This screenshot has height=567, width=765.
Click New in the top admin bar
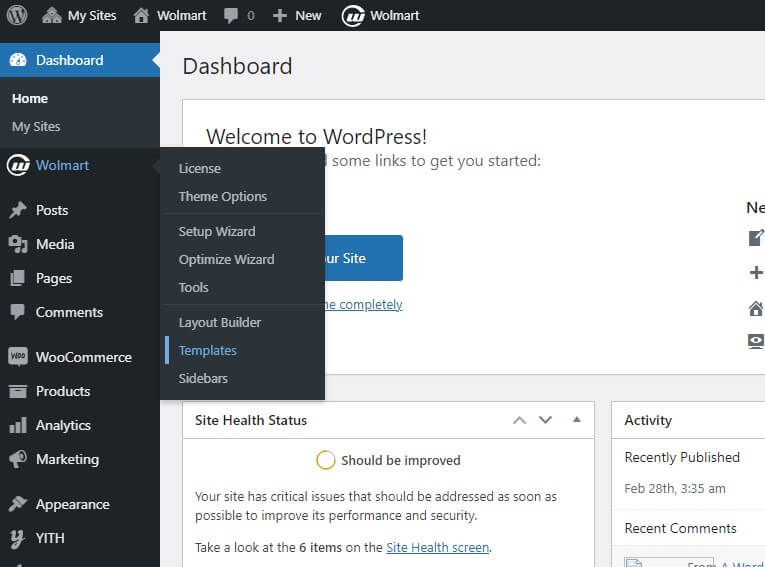[x=297, y=15]
